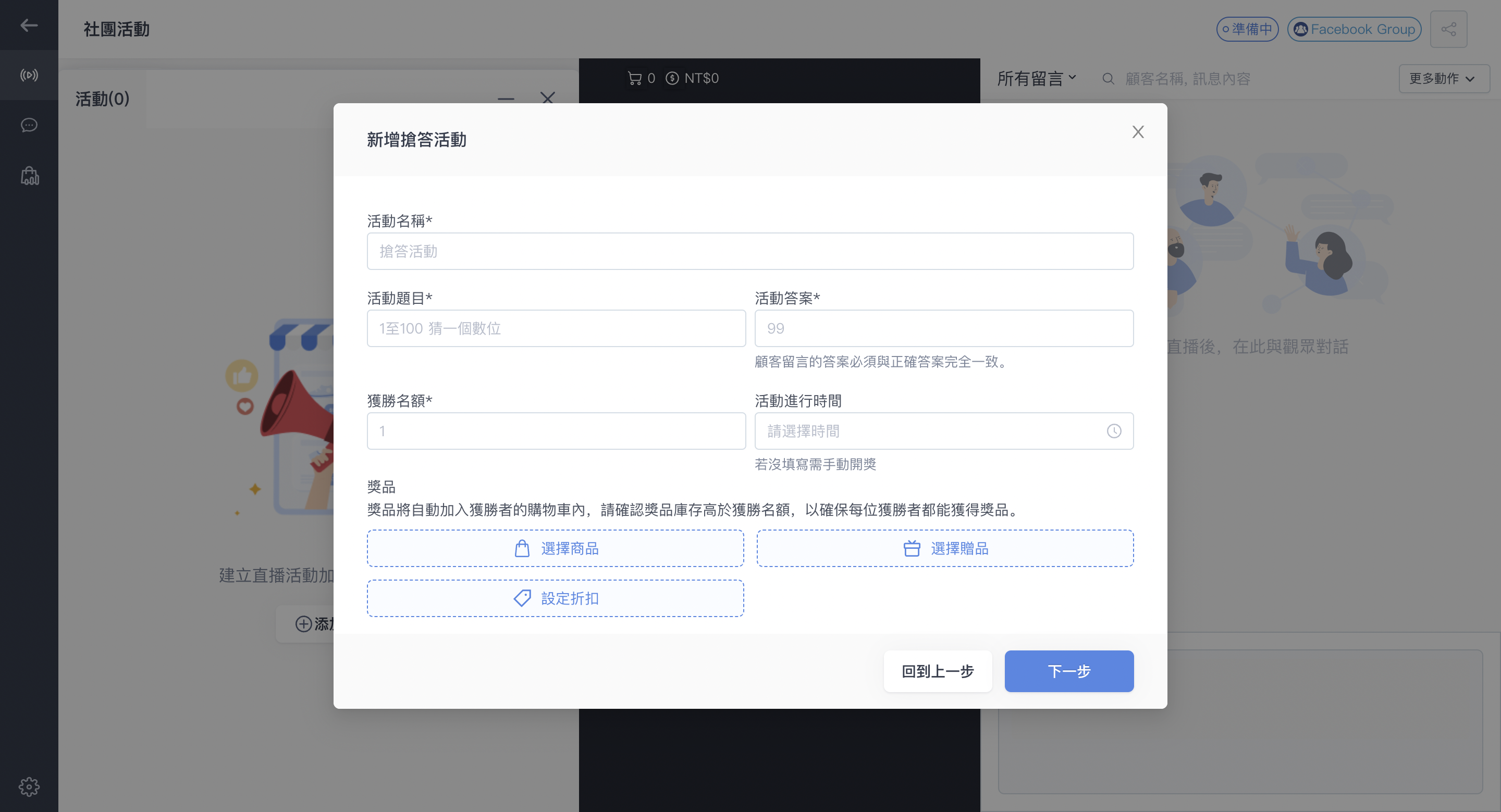Expand the 所有留言 filter dropdown

coord(1037,79)
